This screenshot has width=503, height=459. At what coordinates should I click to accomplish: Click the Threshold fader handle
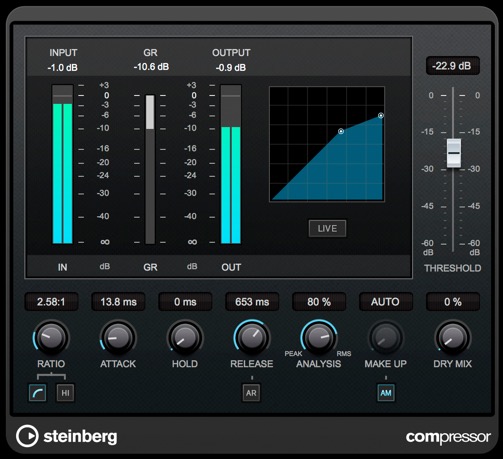[x=454, y=153]
